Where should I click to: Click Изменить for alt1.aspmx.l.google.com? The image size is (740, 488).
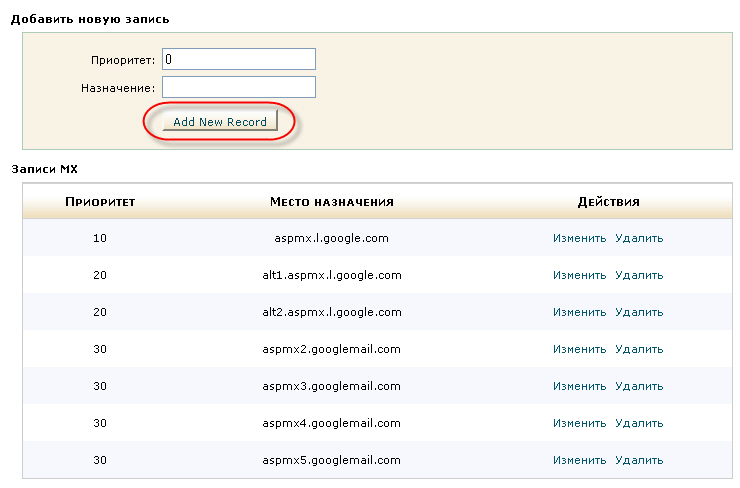tap(579, 275)
